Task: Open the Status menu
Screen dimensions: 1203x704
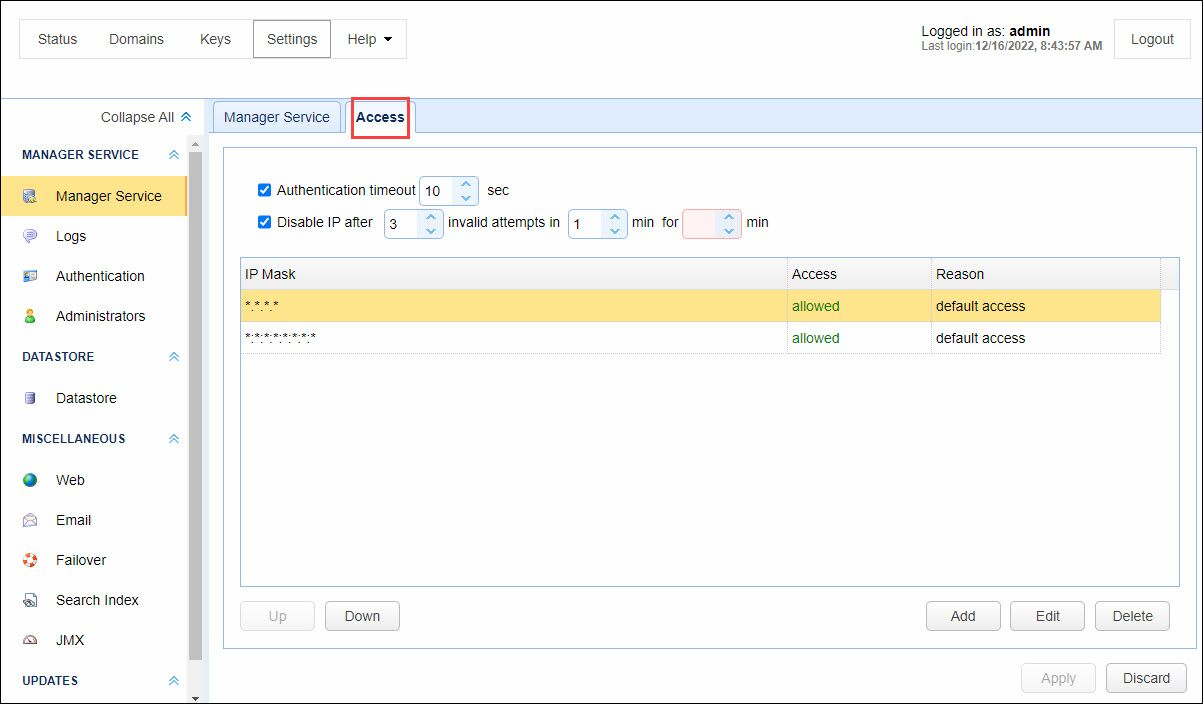Action: (x=57, y=39)
